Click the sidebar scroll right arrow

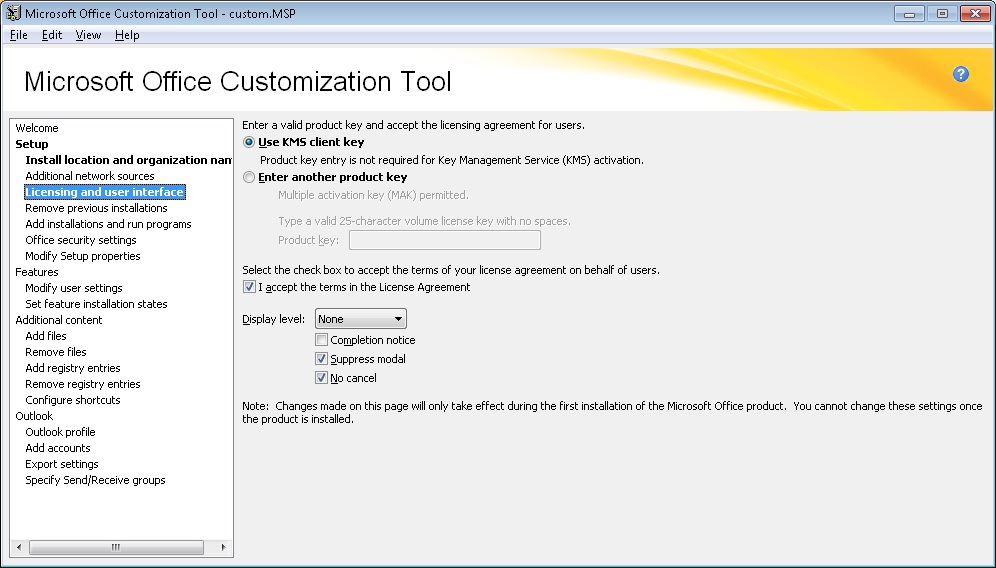[x=223, y=547]
